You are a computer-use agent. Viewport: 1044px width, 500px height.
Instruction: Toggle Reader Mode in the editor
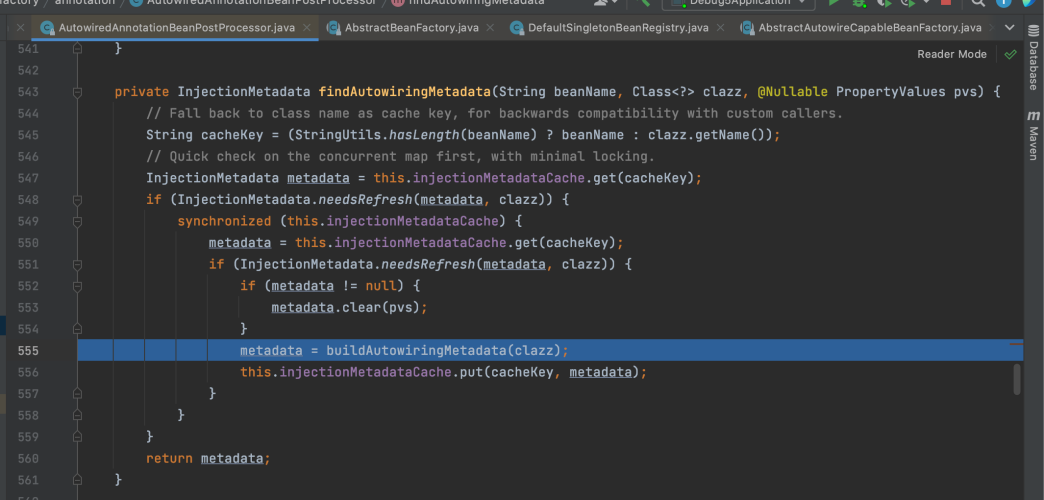(x=950, y=54)
